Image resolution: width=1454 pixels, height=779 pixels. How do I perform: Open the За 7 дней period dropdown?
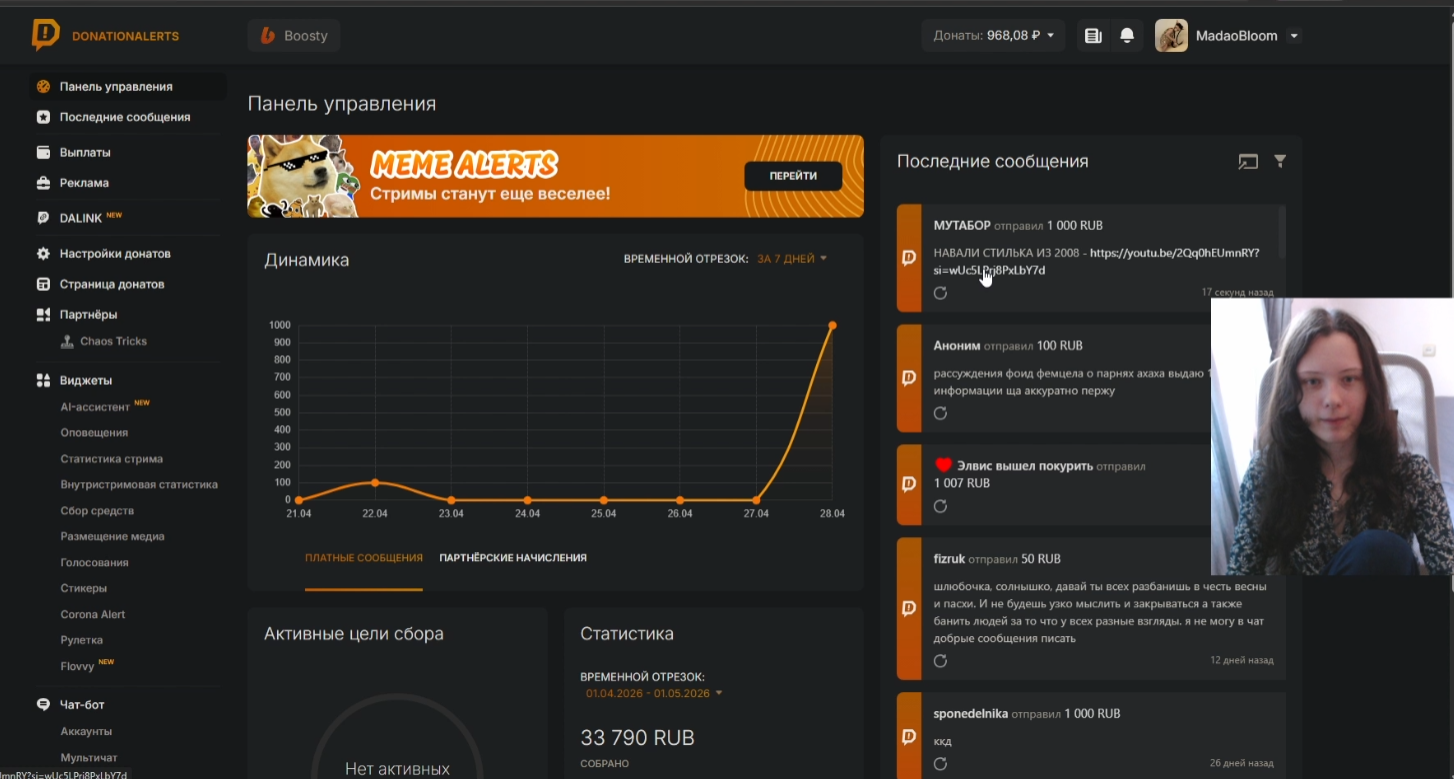click(x=792, y=259)
